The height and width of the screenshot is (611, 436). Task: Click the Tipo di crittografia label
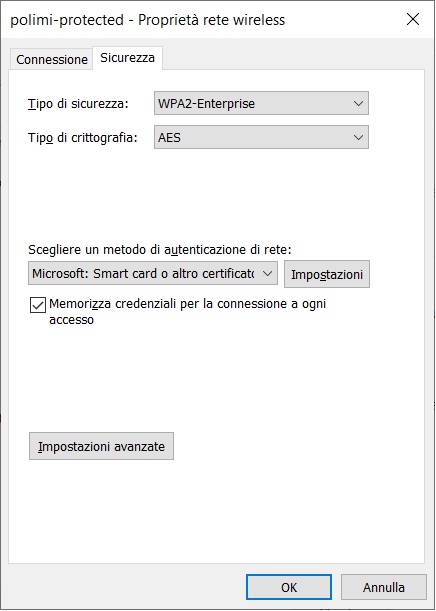coord(83,138)
